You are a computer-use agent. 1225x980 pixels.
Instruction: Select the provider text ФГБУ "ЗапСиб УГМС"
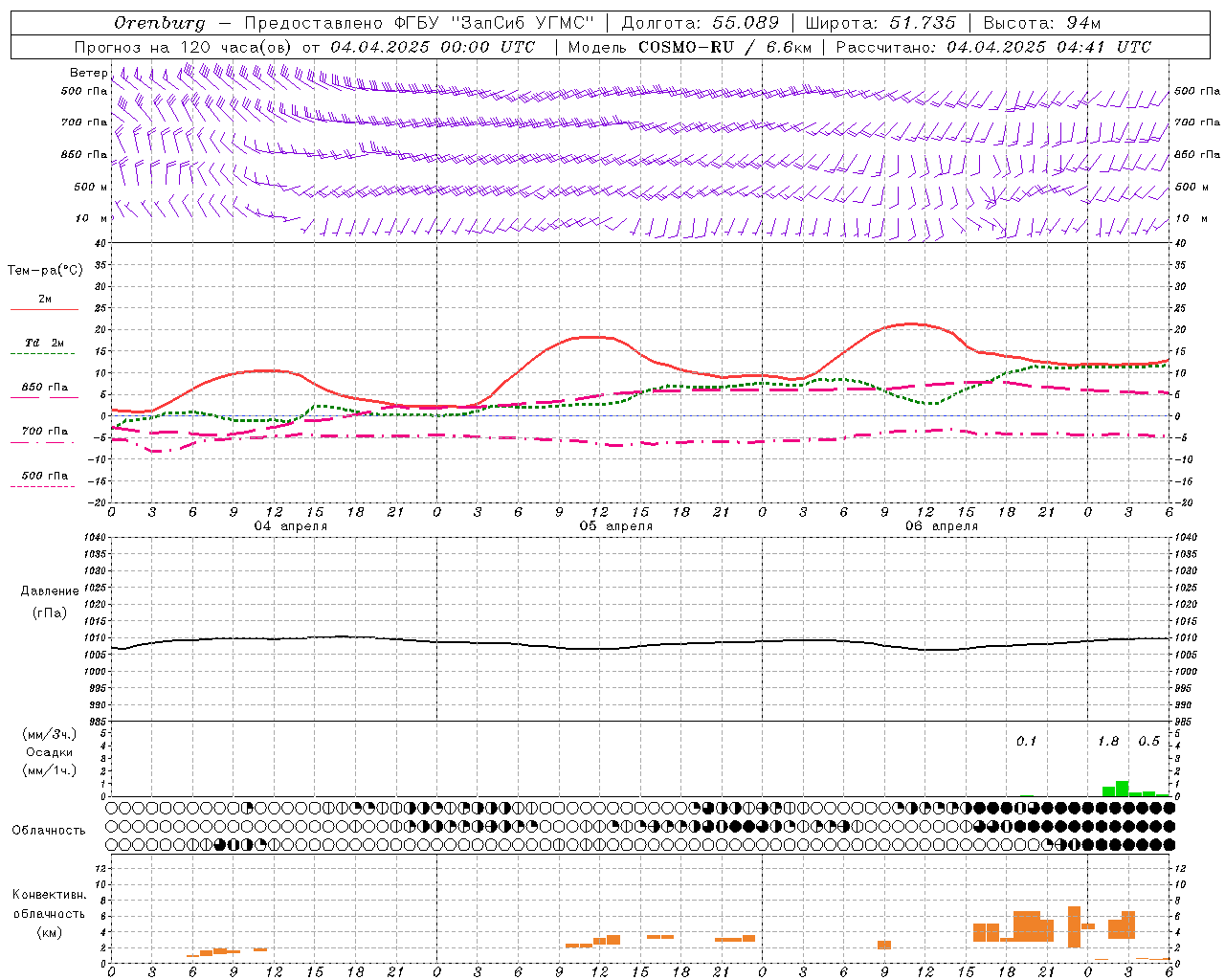(495, 23)
